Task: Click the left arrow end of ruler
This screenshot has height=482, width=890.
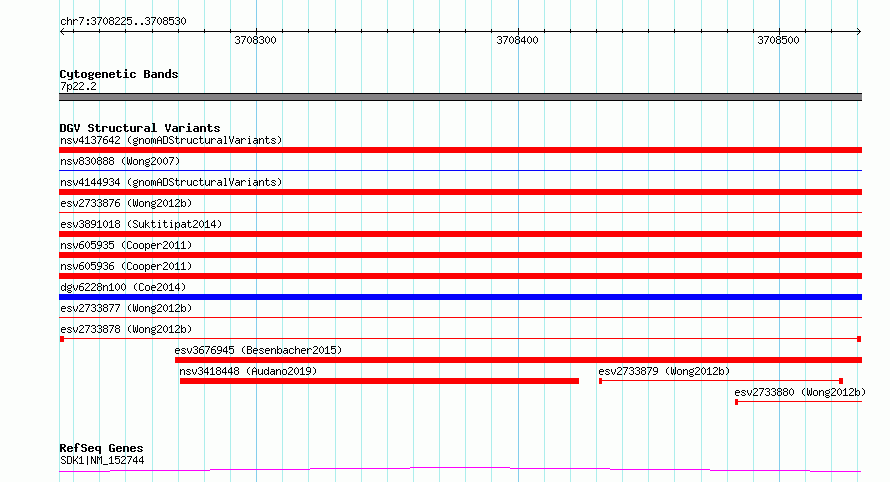Action: (x=62, y=32)
